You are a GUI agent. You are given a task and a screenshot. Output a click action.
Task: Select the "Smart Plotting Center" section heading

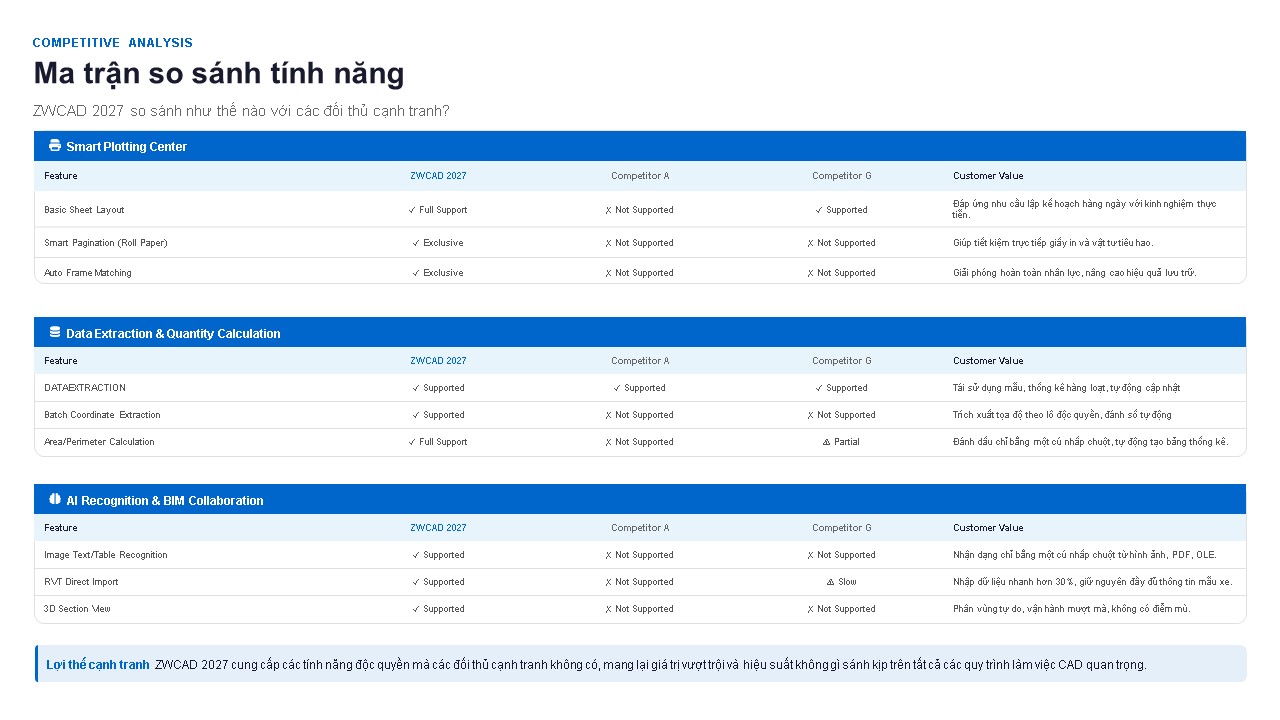click(127, 147)
